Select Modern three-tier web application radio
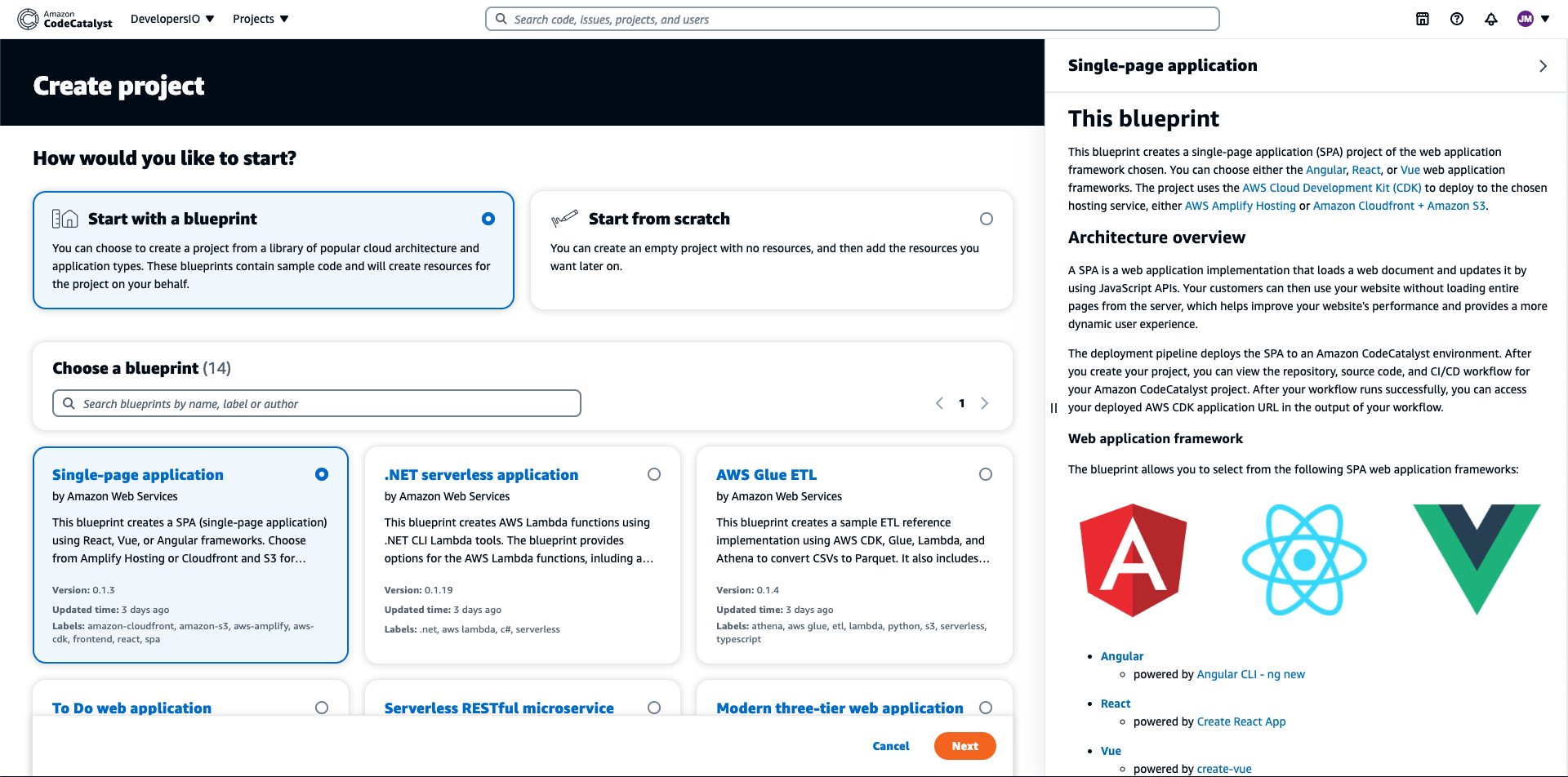 point(986,708)
